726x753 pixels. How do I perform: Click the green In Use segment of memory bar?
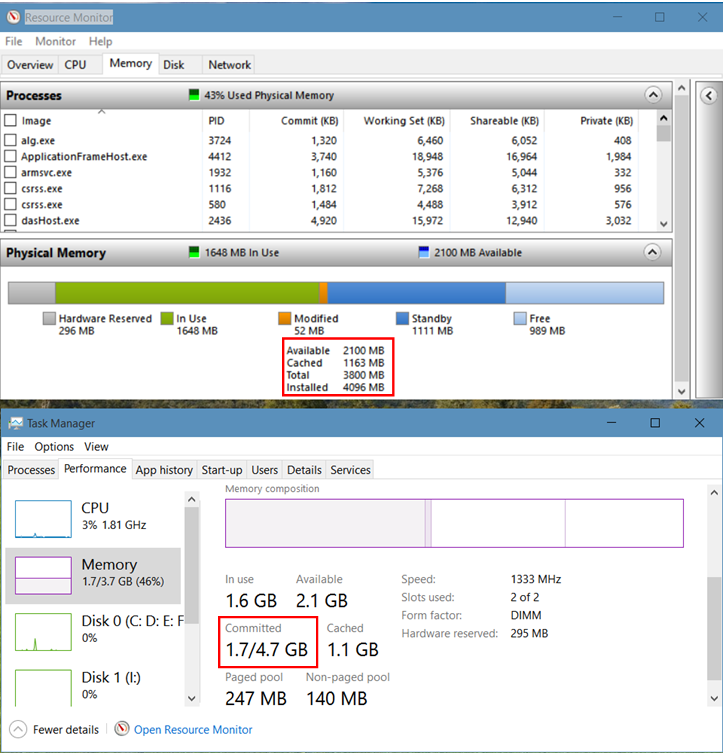187,292
